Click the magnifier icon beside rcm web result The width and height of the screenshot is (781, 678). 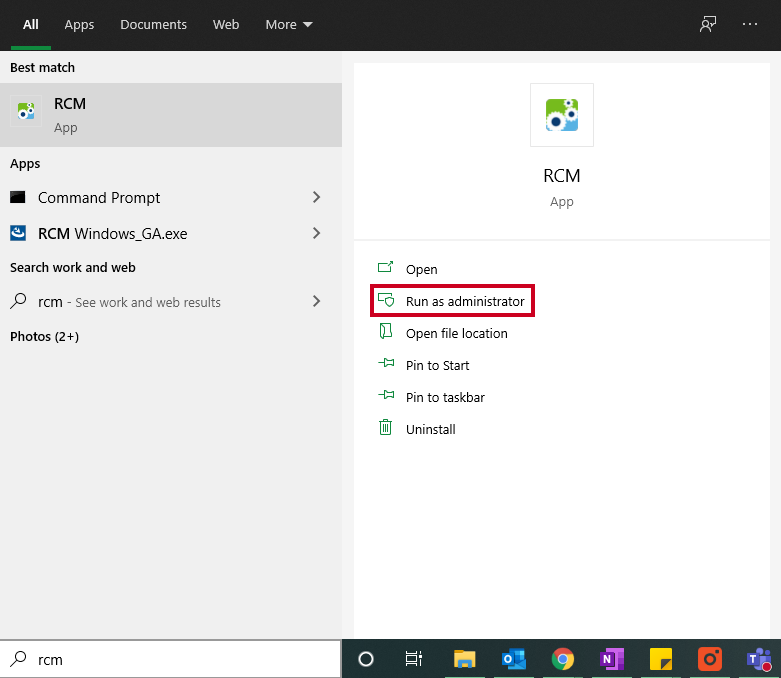(x=18, y=301)
